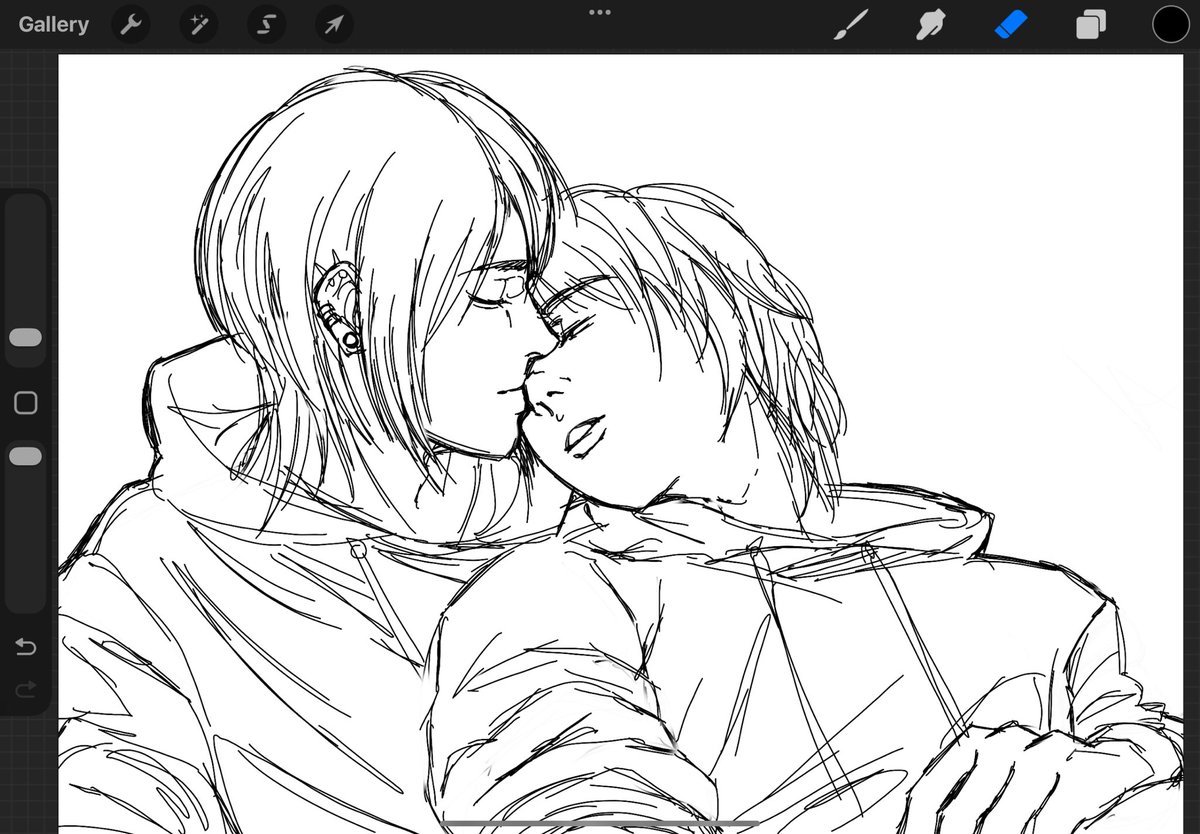Activate the Transform arrow tool
The height and width of the screenshot is (834, 1200).
pos(334,24)
